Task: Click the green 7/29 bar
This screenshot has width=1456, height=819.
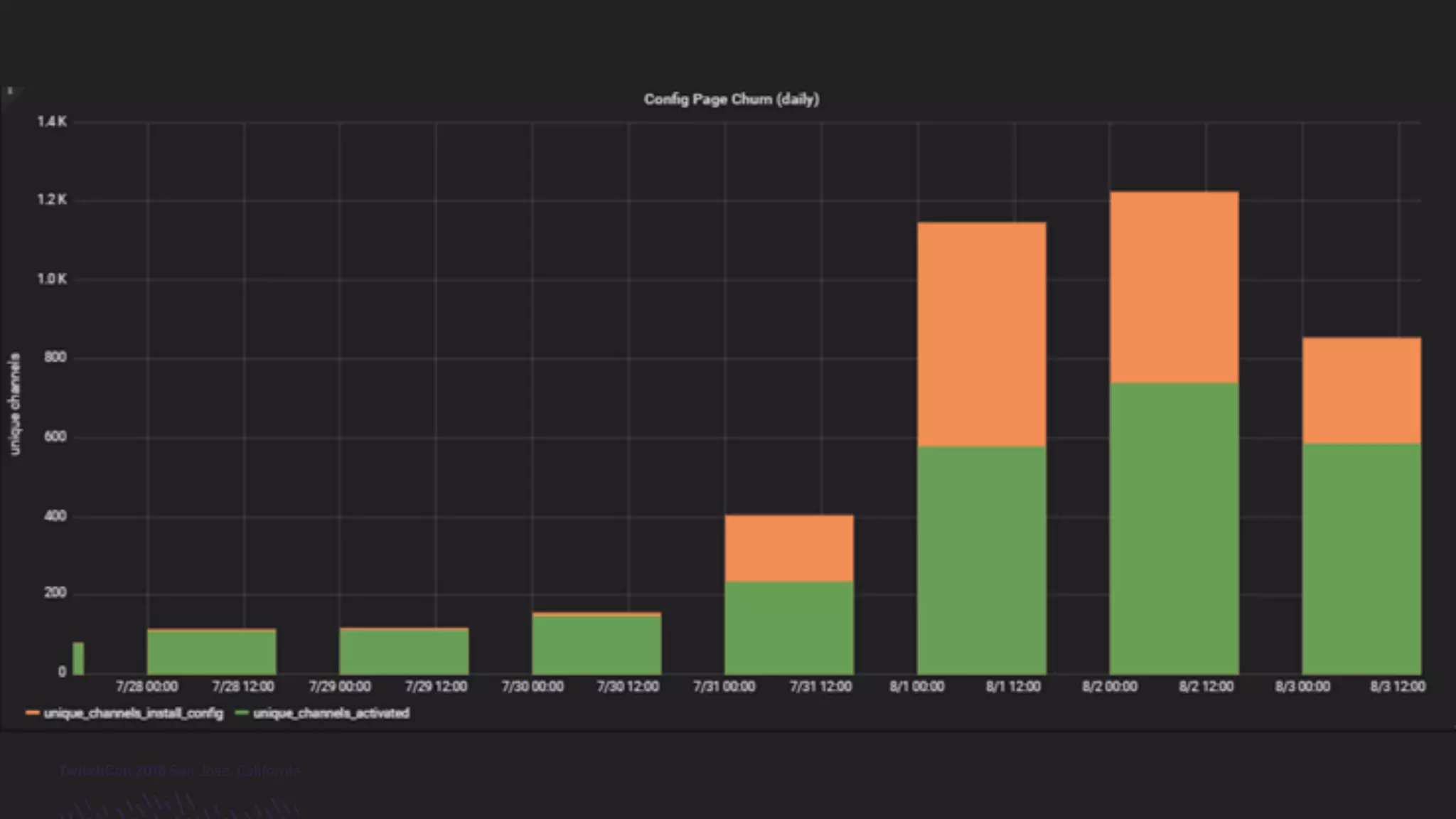Action: click(404, 652)
